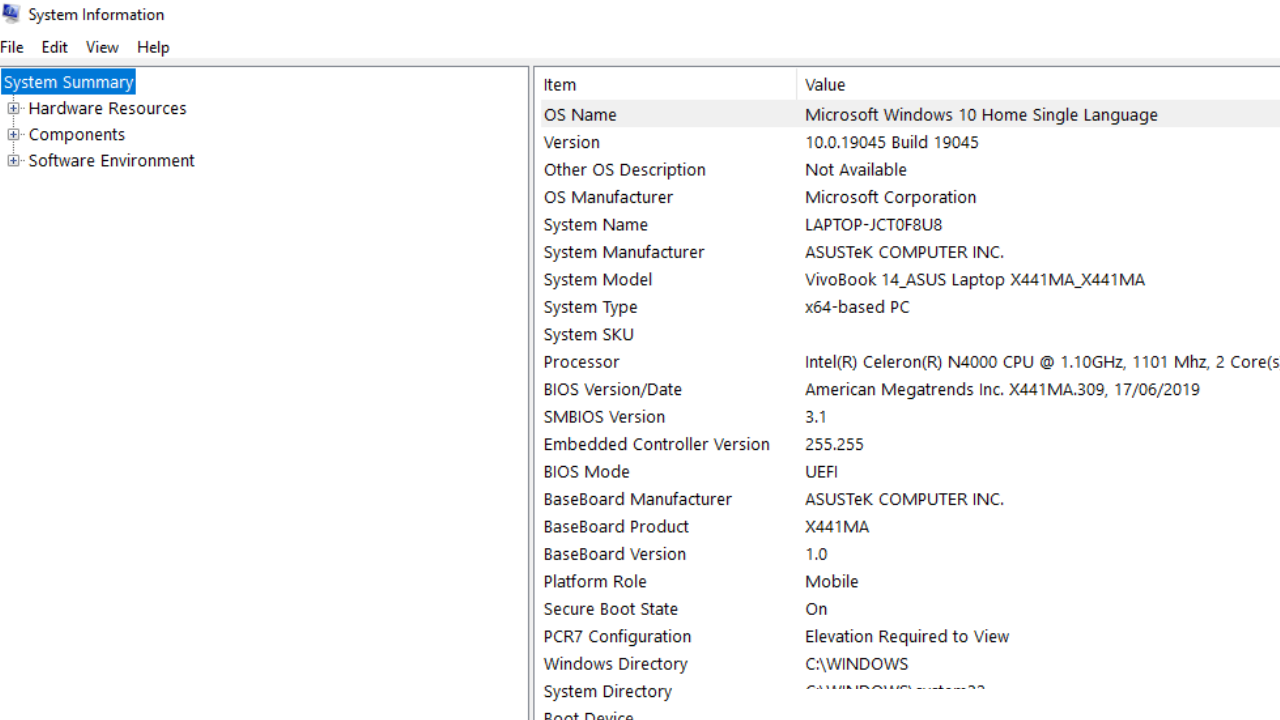Expand the Components node
The width and height of the screenshot is (1280, 720).
[14, 134]
